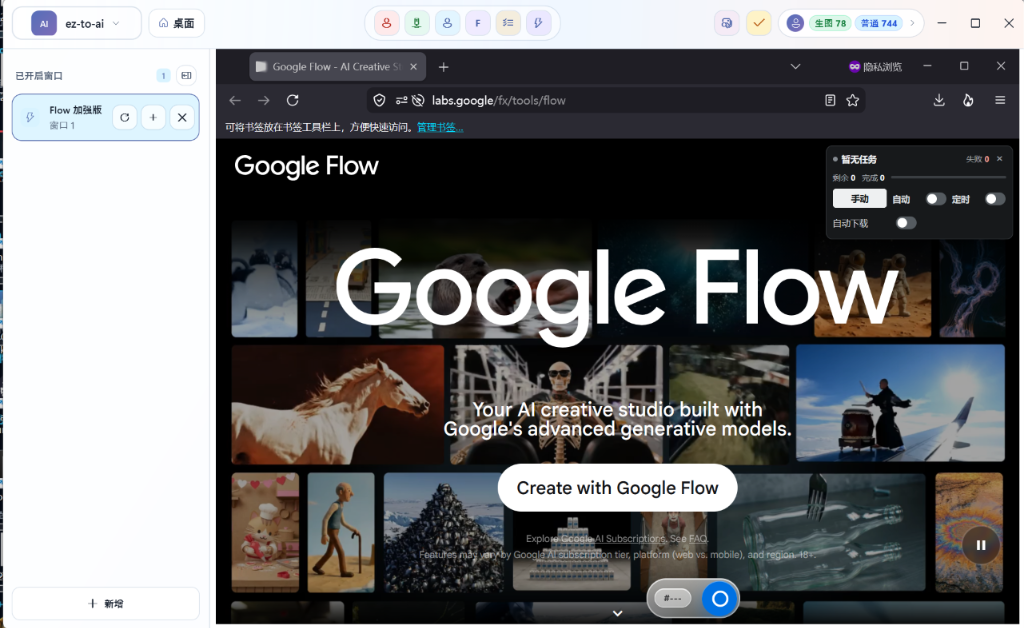Click the red person icon in top toolbar
Image resolution: width=1024 pixels, height=628 pixels.
pyautogui.click(x=387, y=24)
